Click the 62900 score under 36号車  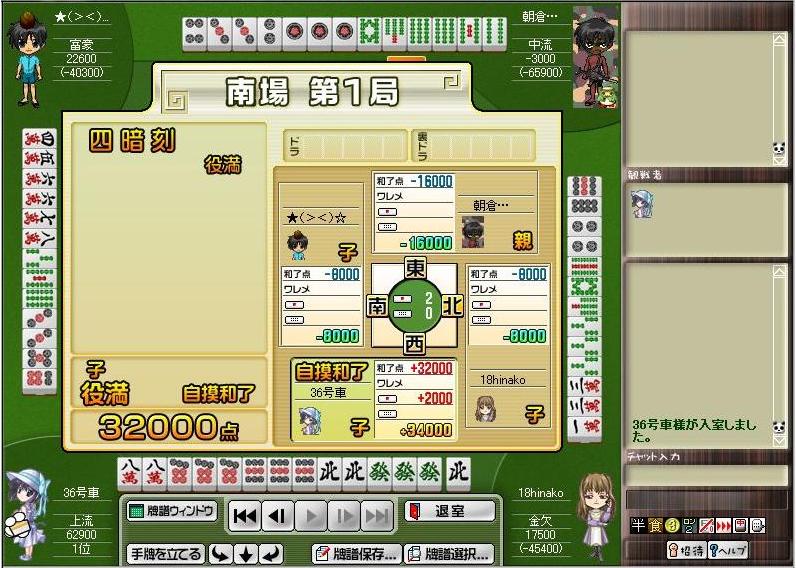(81, 534)
